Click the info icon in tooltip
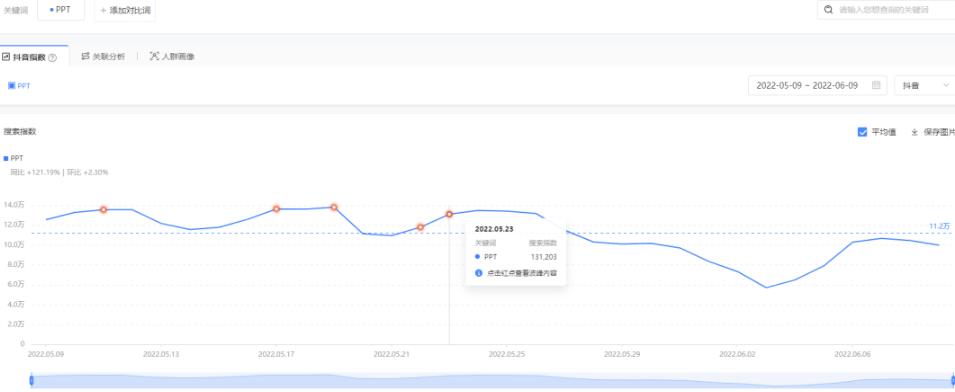 478,273
